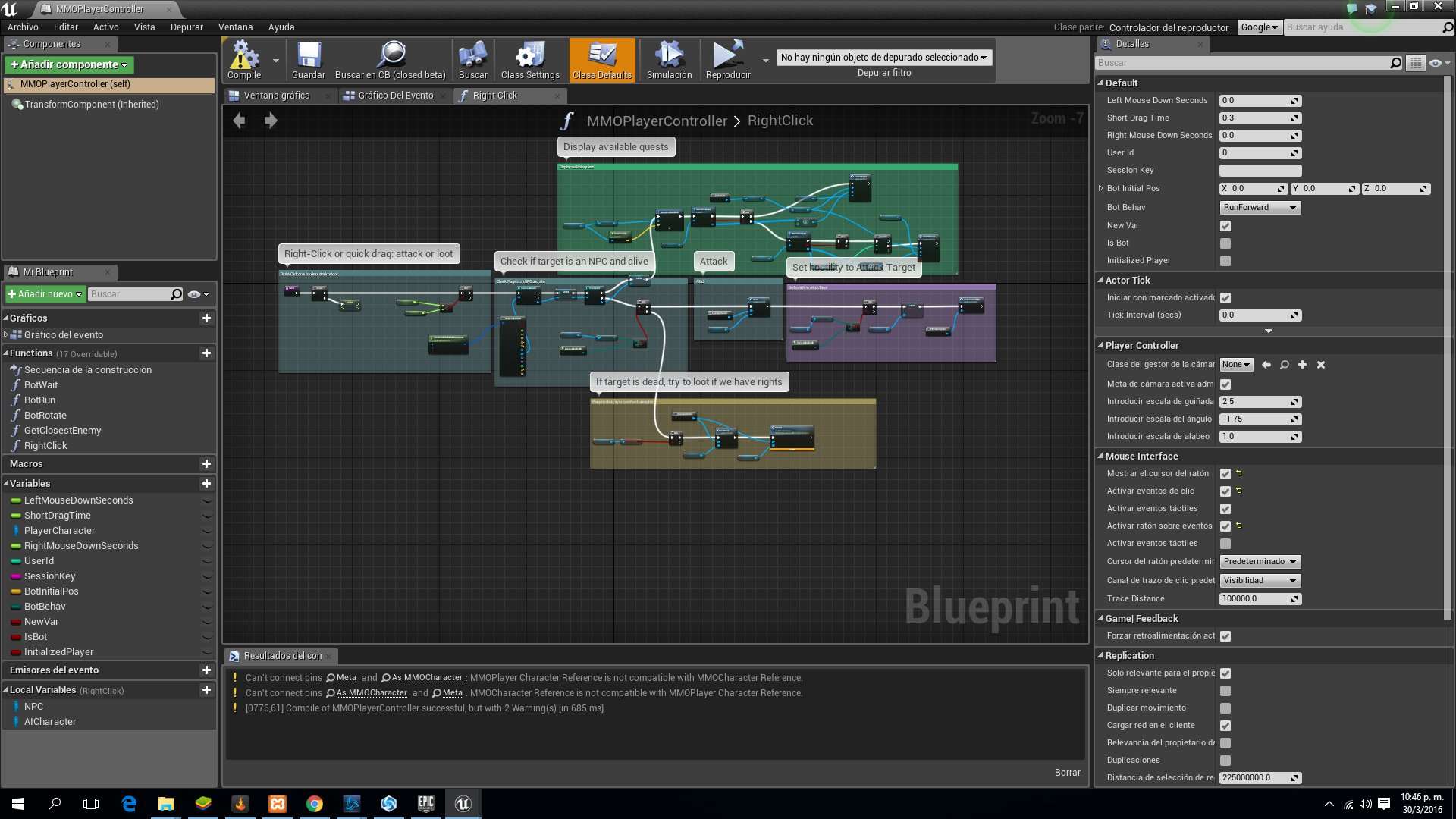Switch to Gráfico Del Evento tab
Image resolution: width=1456 pixels, height=819 pixels.
tap(395, 96)
